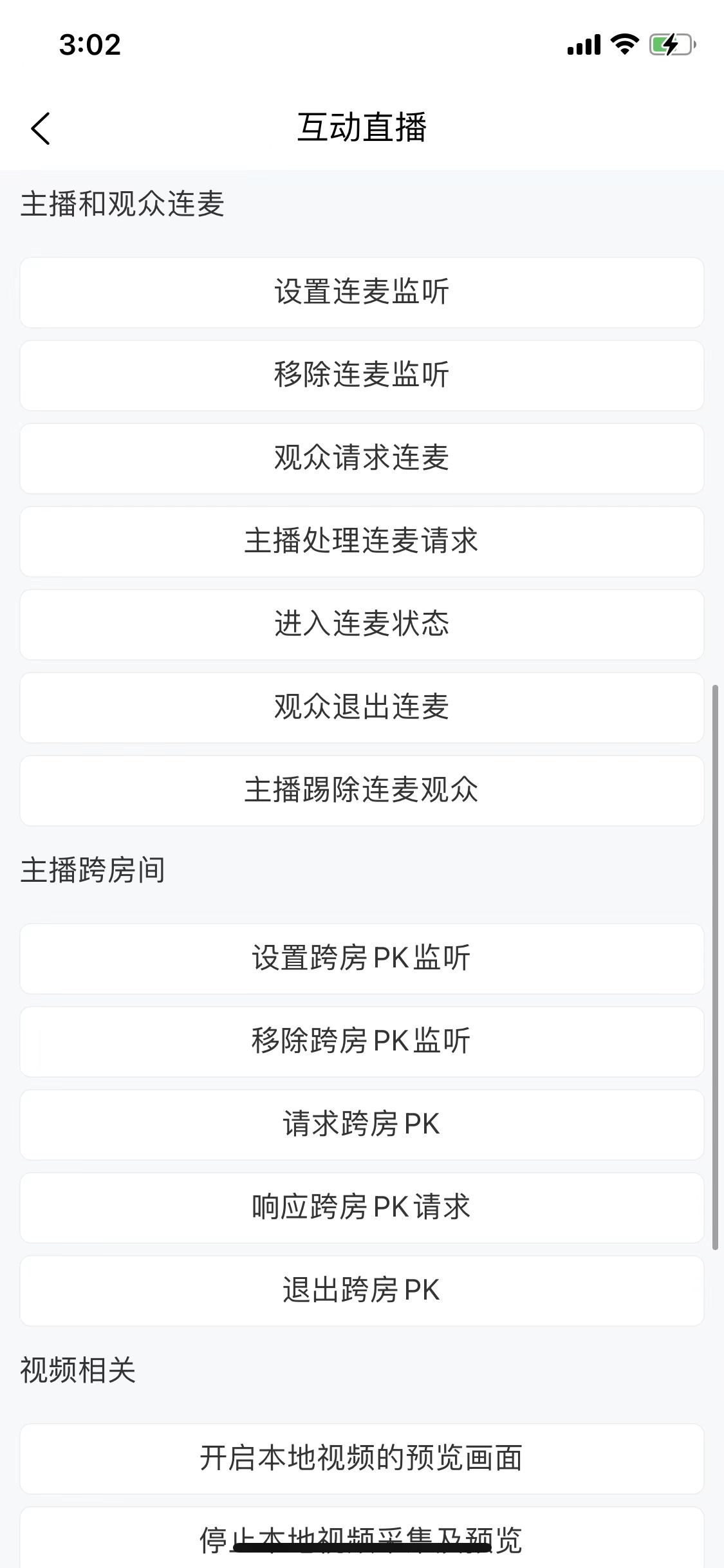
Task: Tap 响应跨房PK请求 button
Action: (362, 1208)
